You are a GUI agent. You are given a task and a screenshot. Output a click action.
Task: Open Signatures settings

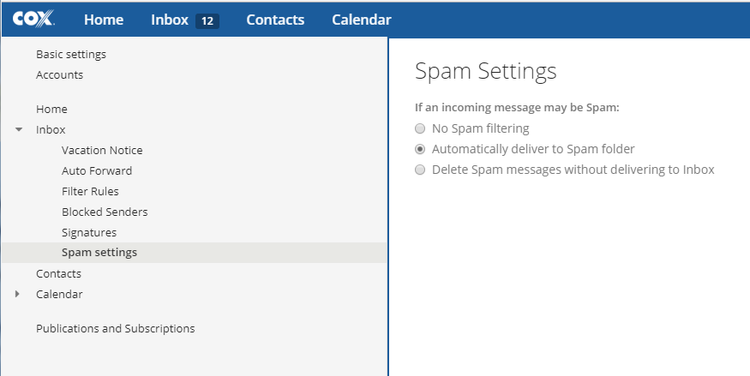[x=89, y=232]
